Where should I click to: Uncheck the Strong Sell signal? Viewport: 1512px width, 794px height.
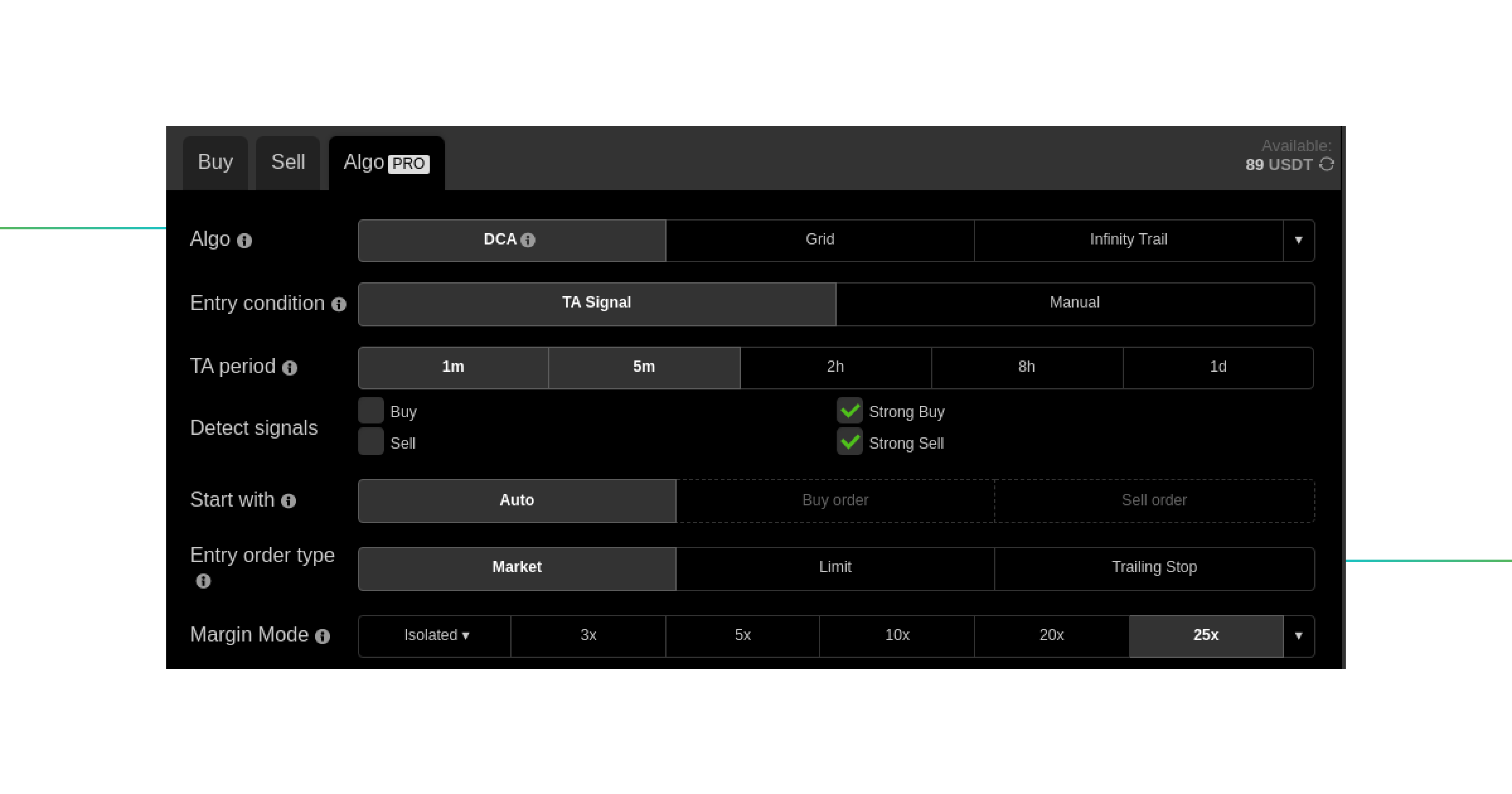pos(849,442)
